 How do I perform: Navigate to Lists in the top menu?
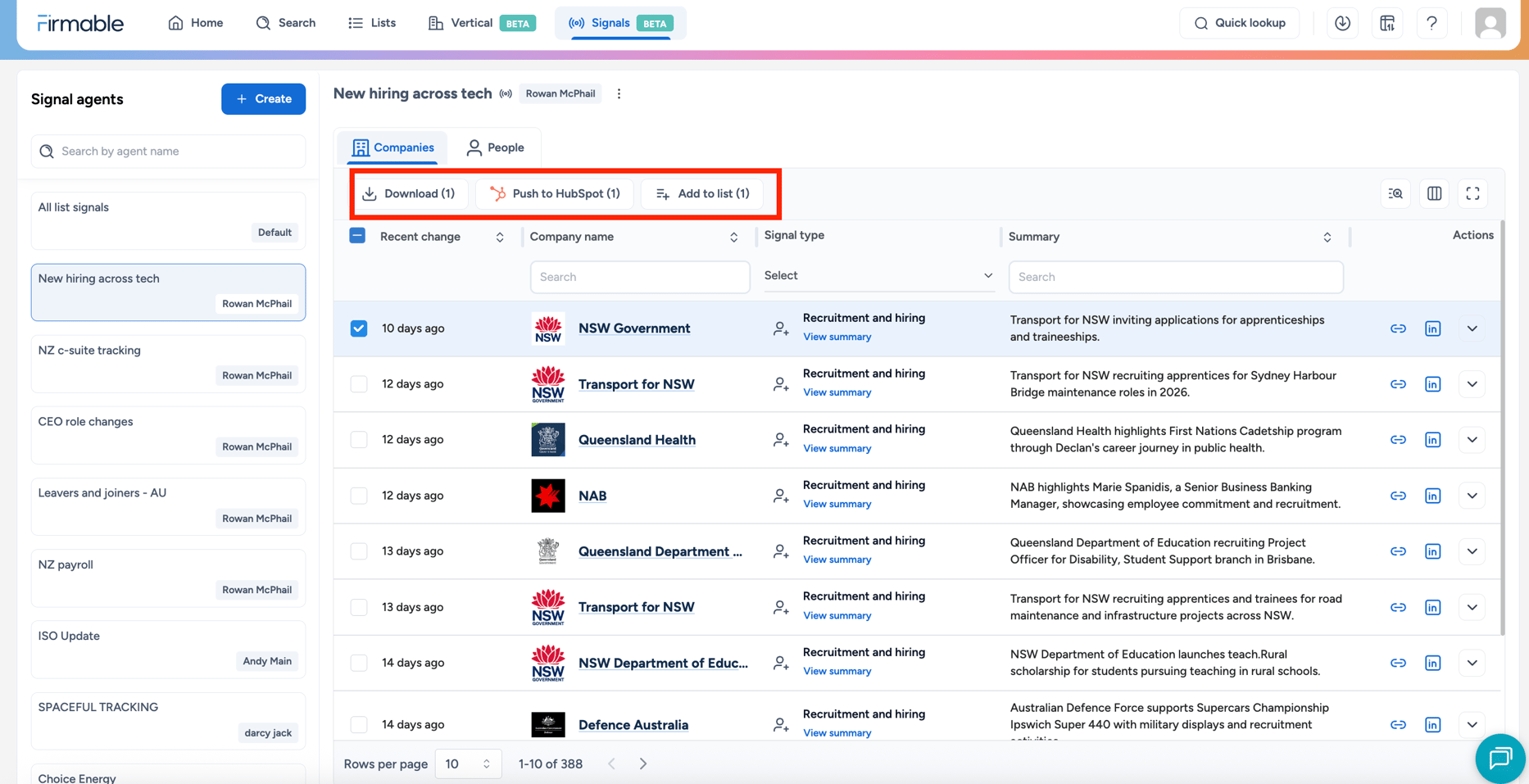371,22
